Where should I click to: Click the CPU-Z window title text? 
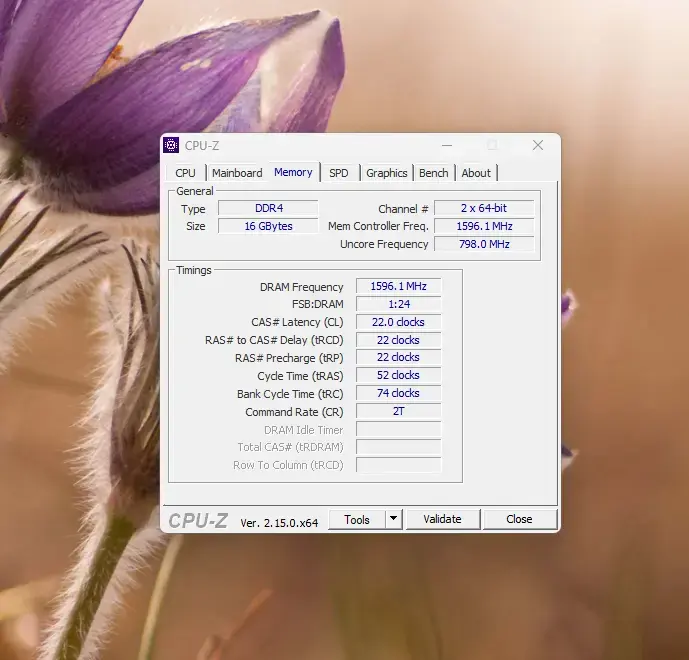(x=202, y=145)
